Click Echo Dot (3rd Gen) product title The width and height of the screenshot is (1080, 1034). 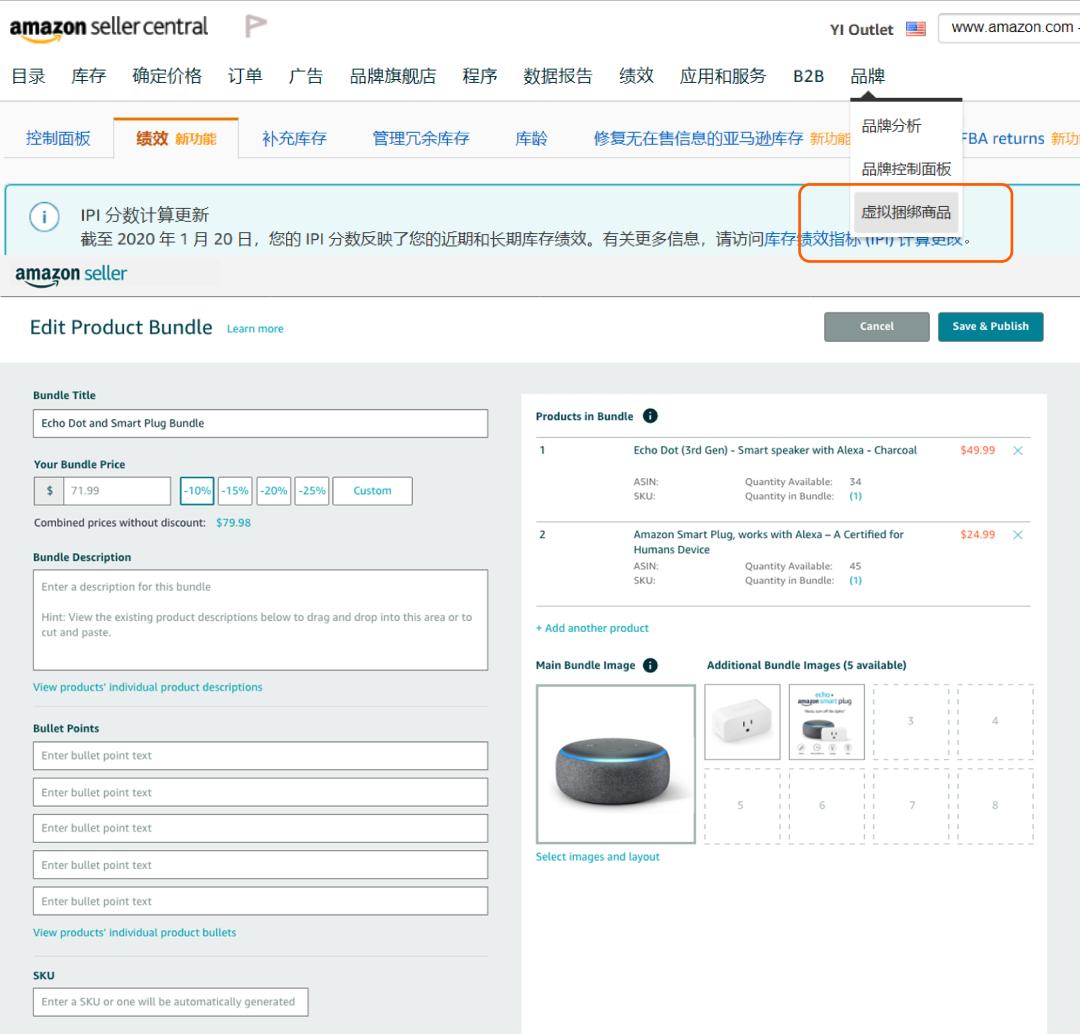click(775, 450)
